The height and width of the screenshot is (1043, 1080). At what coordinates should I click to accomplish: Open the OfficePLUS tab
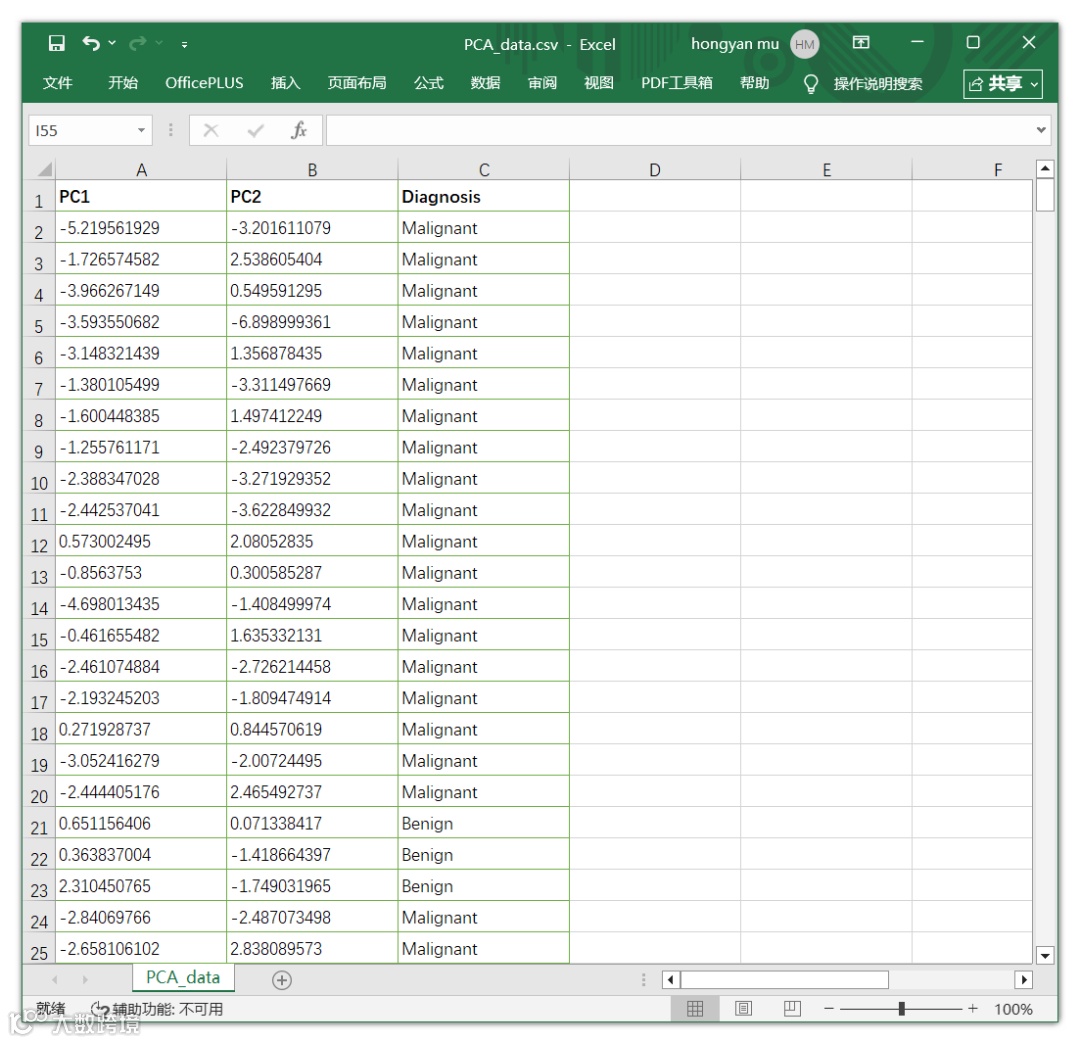click(204, 83)
